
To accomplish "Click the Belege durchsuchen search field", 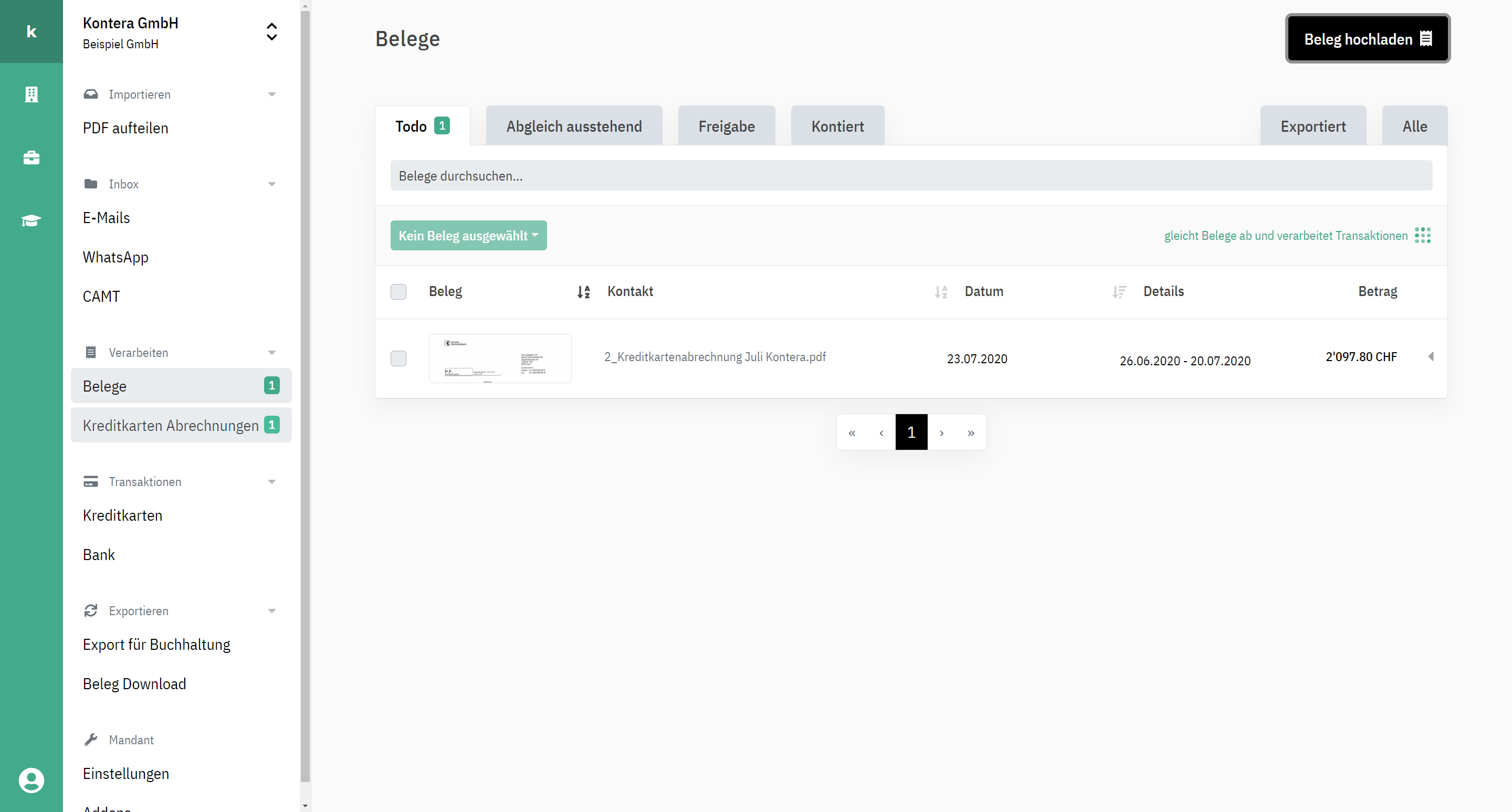I will point(911,175).
